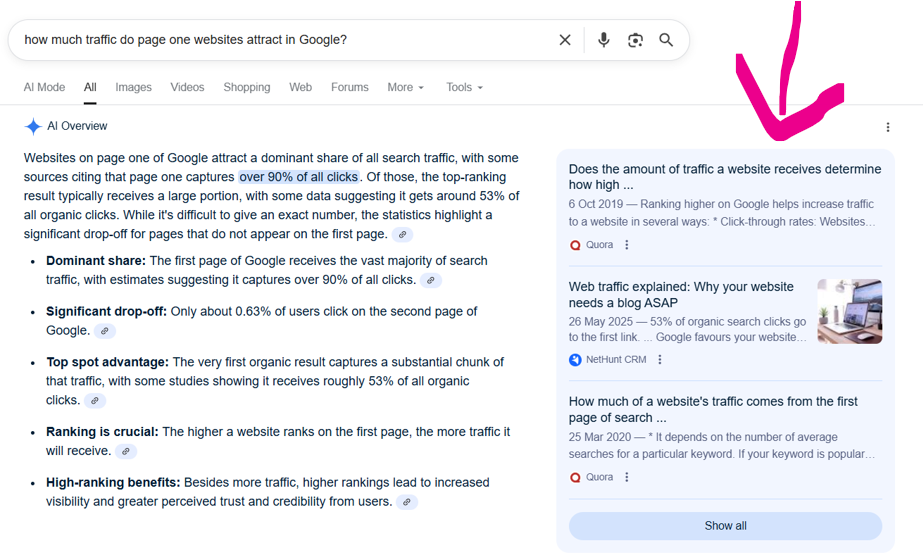Open 'Web traffic explained' article link
The height and width of the screenshot is (557, 923).
point(681,295)
